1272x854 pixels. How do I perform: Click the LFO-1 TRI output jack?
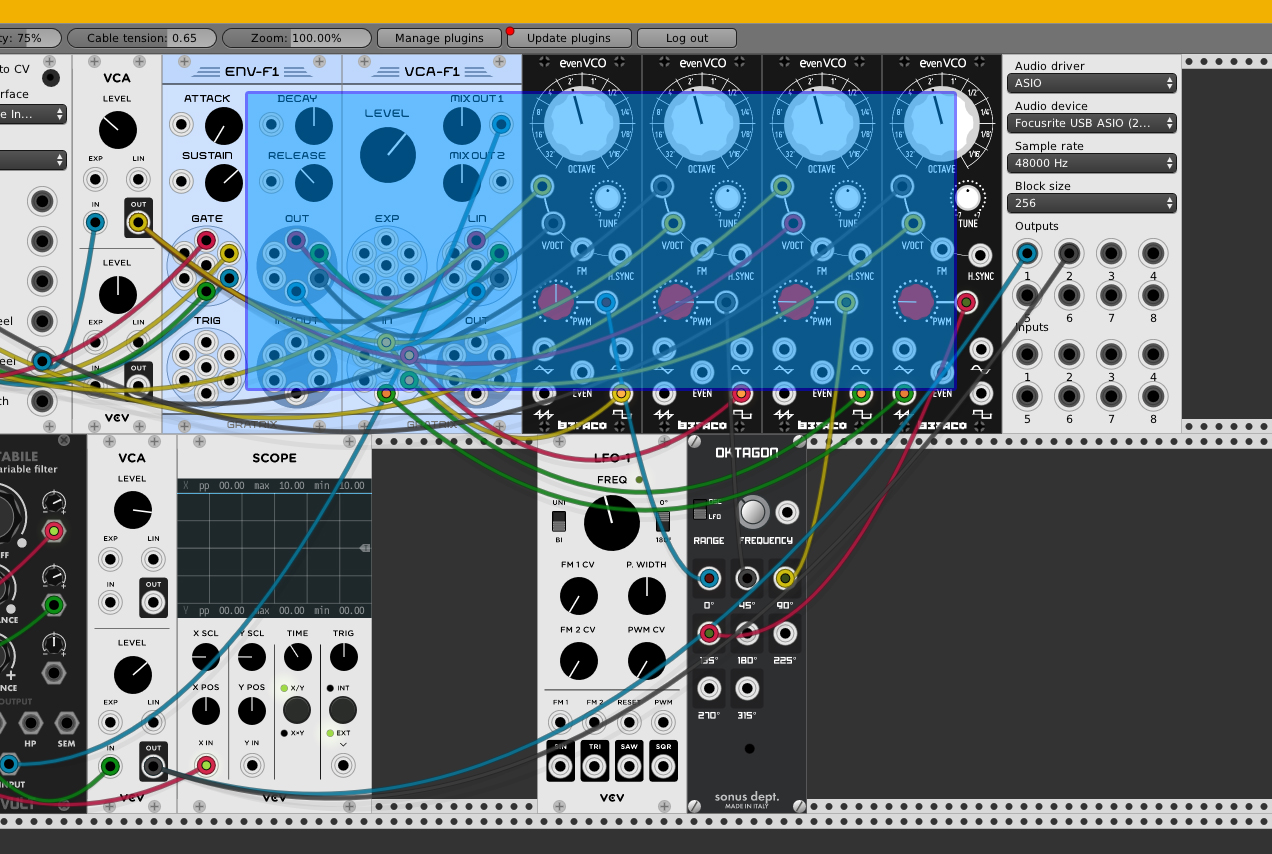tap(595, 767)
